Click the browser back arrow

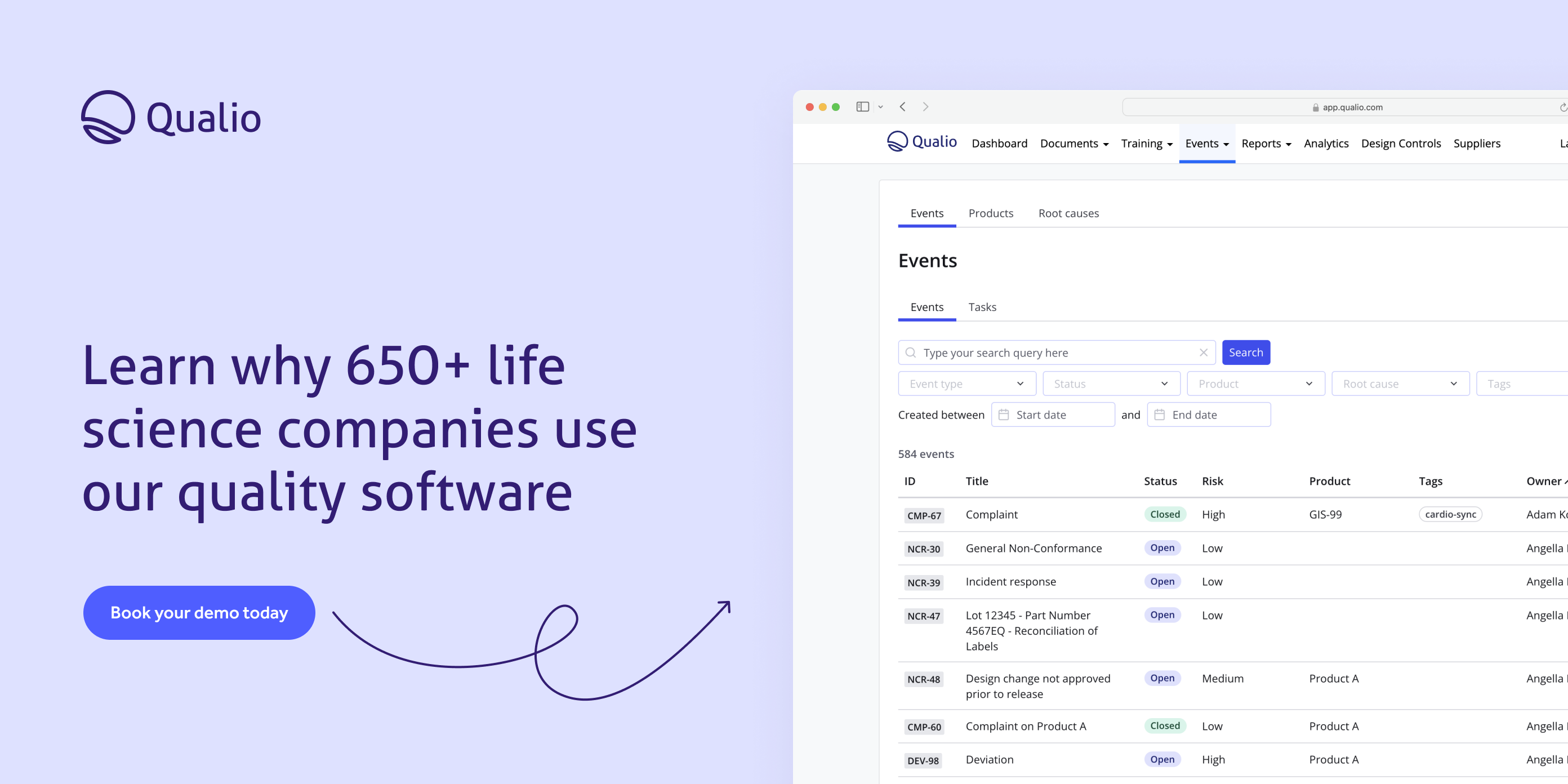coord(903,106)
